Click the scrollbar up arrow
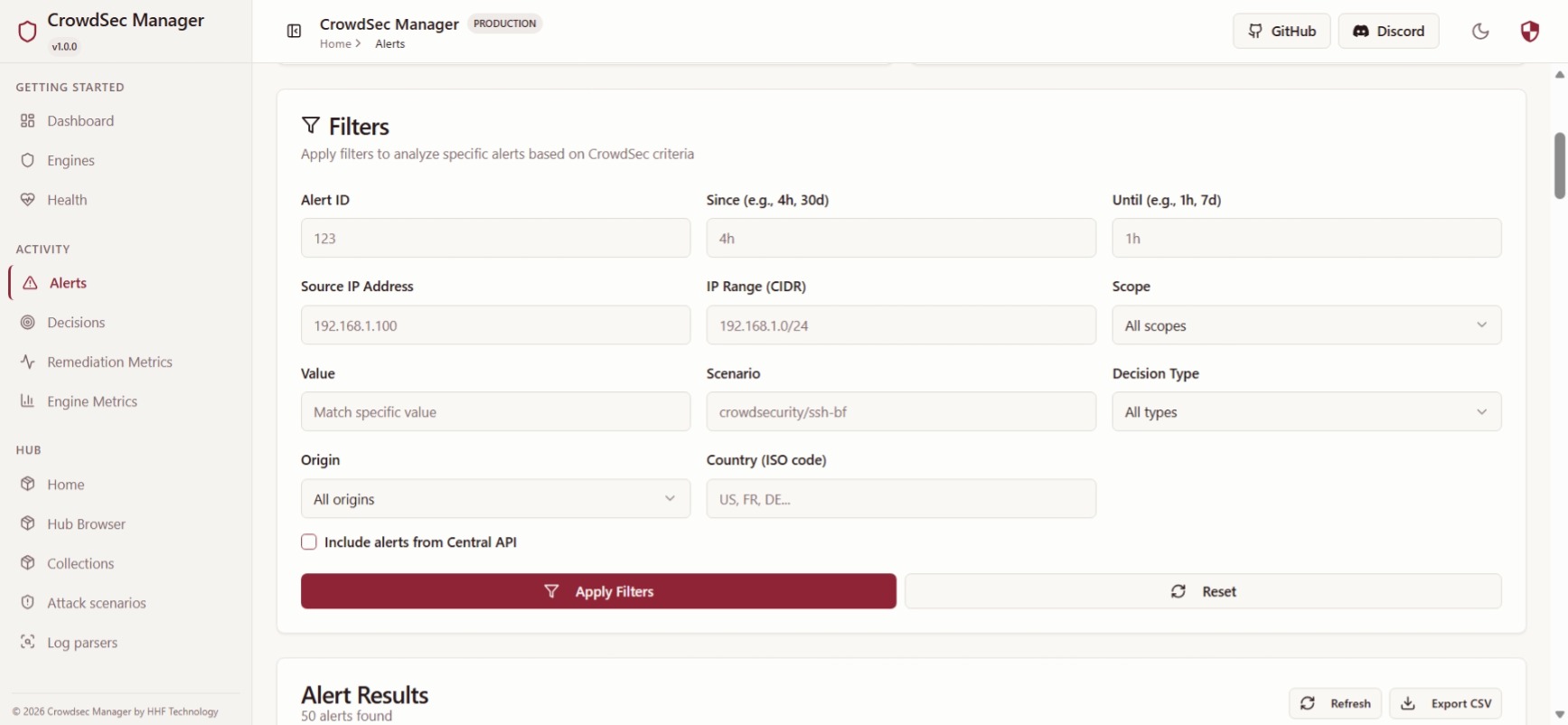The height and width of the screenshot is (725, 1568). [x=1559, y=75]
